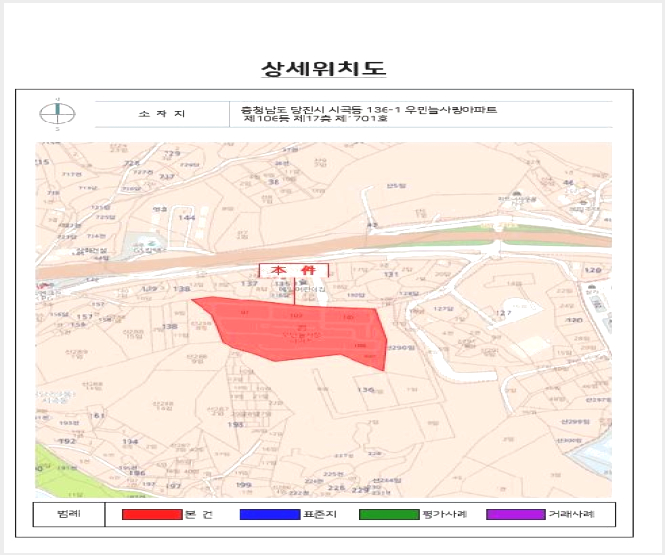Click the north compass icon
The height and width of the screenshot is (555, 665).
click(57, 114)
